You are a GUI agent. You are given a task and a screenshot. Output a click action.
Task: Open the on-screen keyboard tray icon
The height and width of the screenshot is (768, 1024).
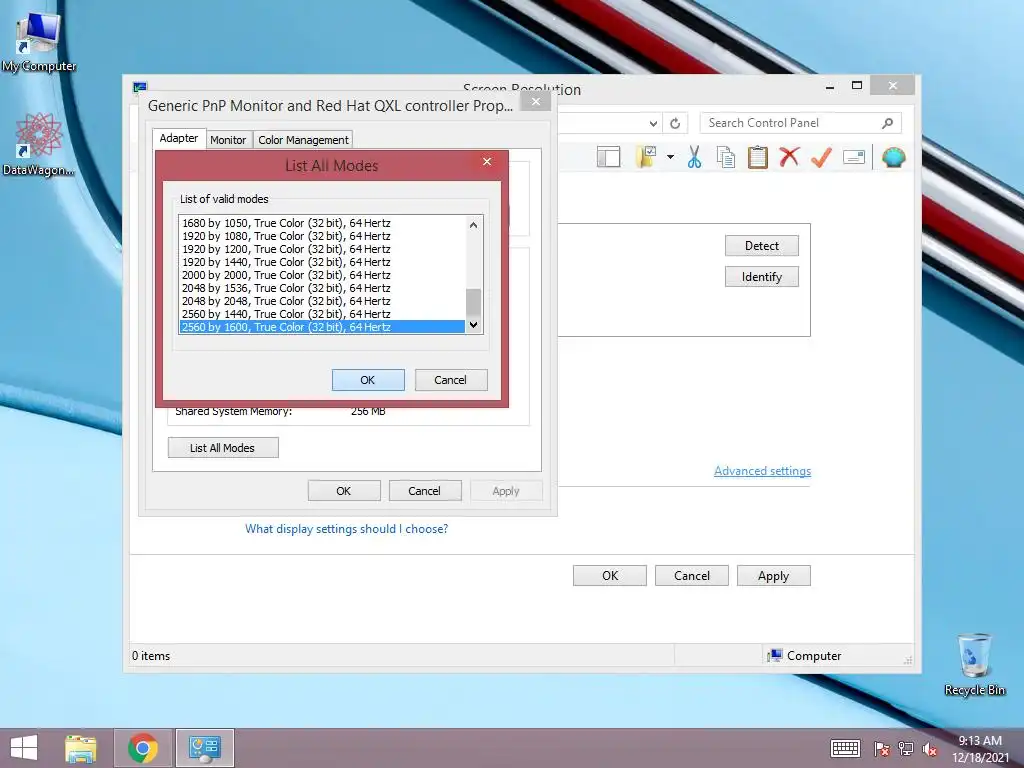pyautogui.click(x=845, y=748)
